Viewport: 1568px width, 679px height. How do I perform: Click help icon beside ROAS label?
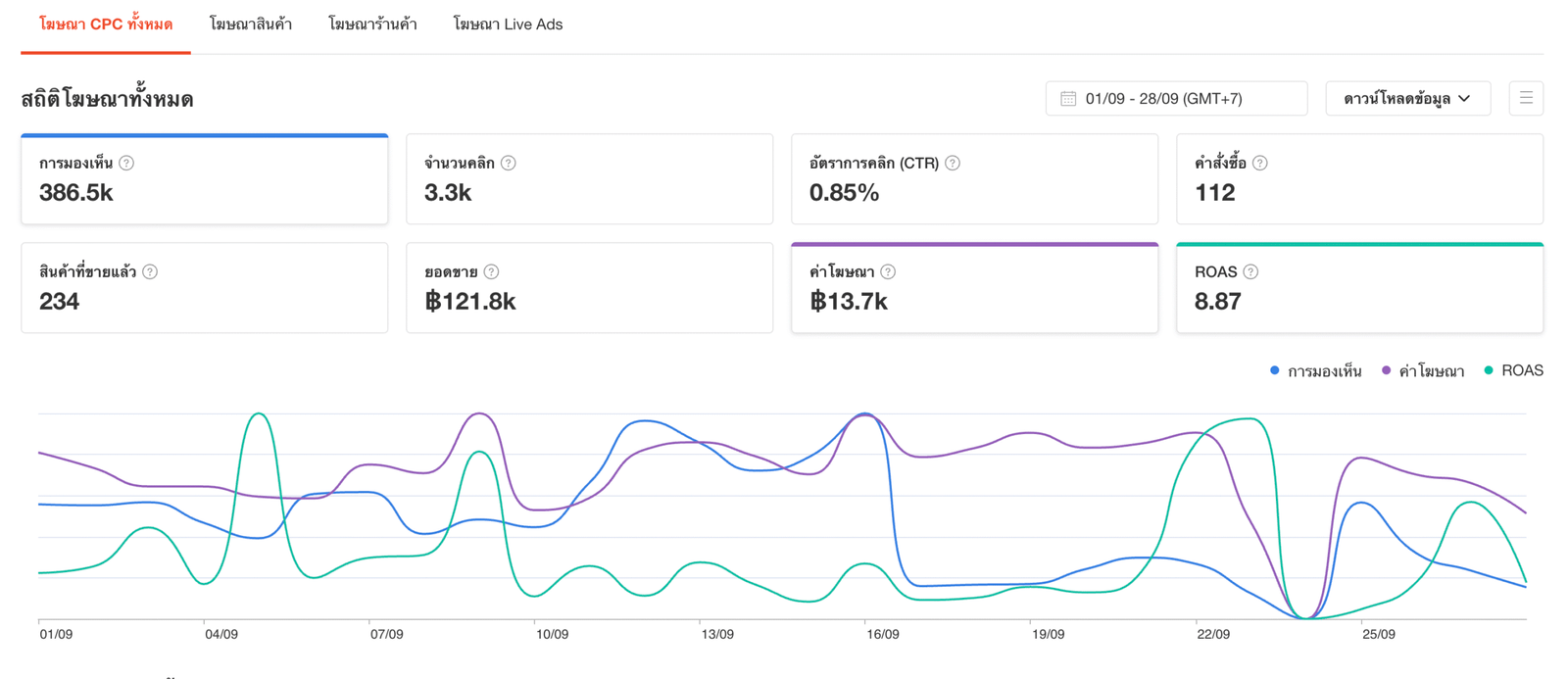click(x=1250, y=272)
